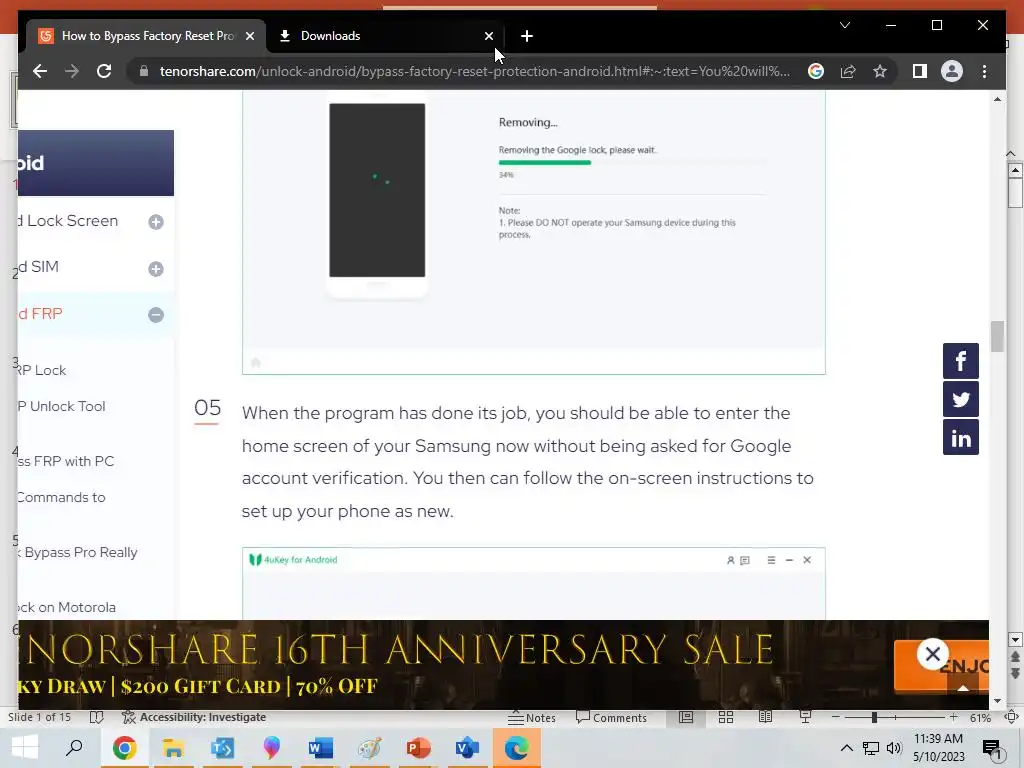This screenshot has height=768, width=1024.
Task: Go back to the previous page in Chrome
Action: (x=40, y=71)
